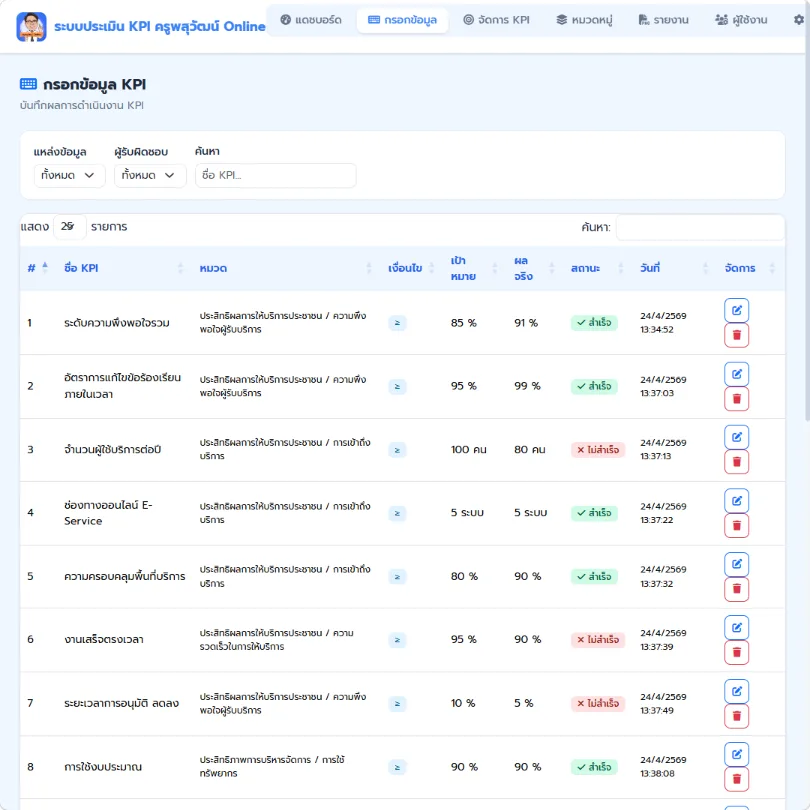
Task: Edit the การใช้งบประมาณ KPI row
Action: tap(736, 754)
